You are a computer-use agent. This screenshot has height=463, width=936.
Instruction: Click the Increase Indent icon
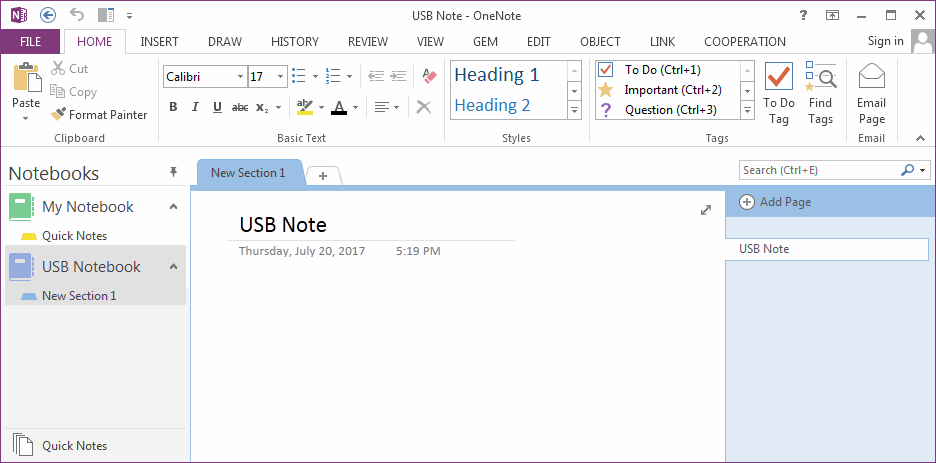point(398,76)
